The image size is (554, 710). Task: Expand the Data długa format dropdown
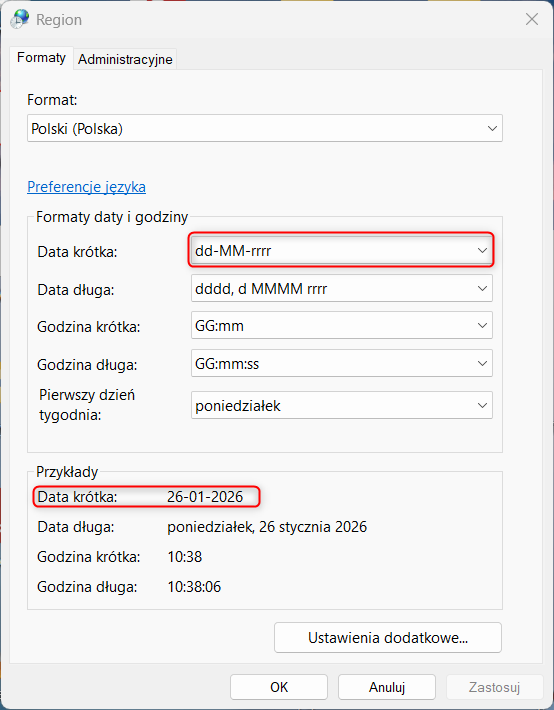pyautogui.click(x=342, y=288)
